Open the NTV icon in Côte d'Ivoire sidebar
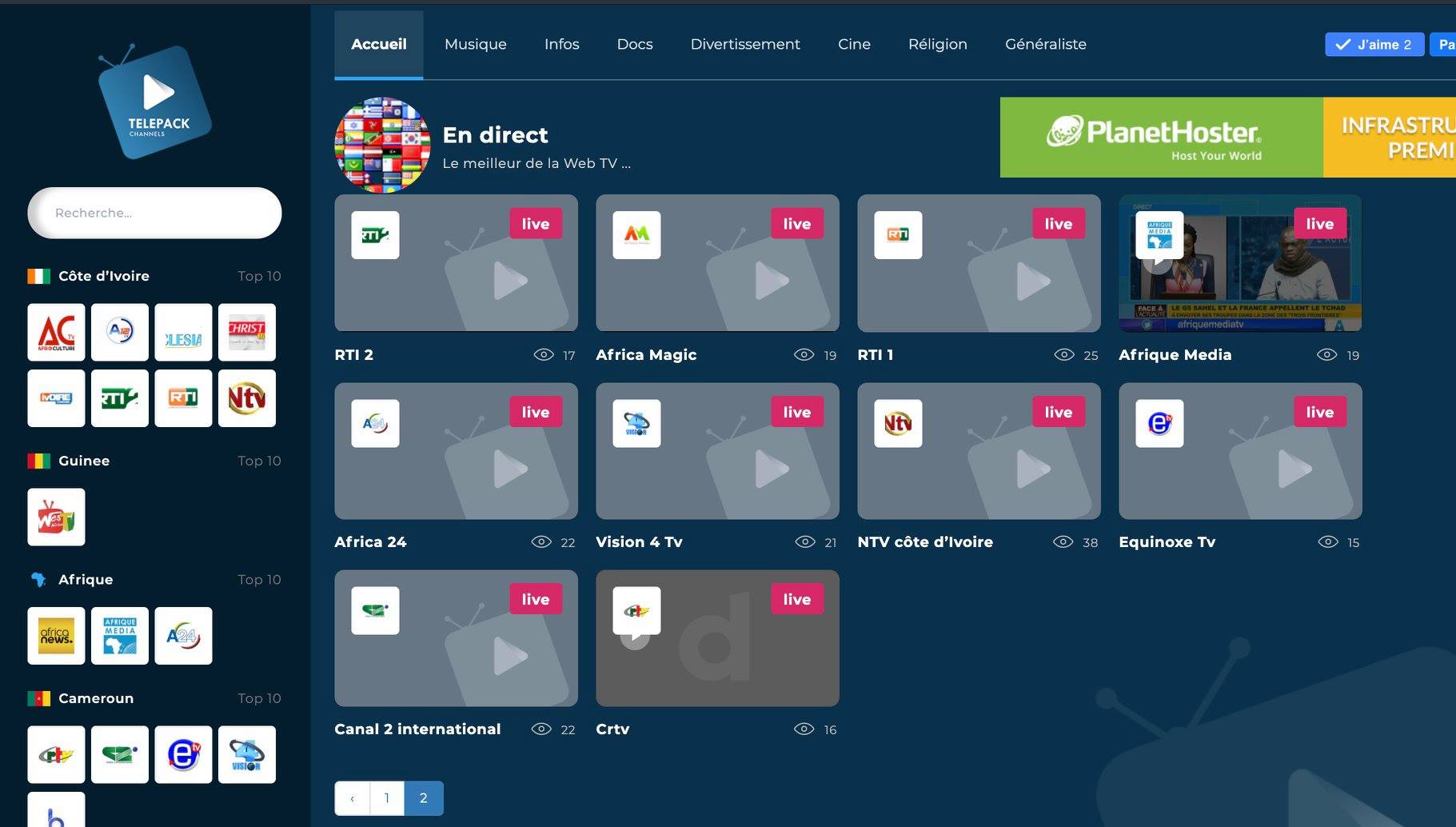The height and width of the screenshot is (827, 1456). (247, 398)
